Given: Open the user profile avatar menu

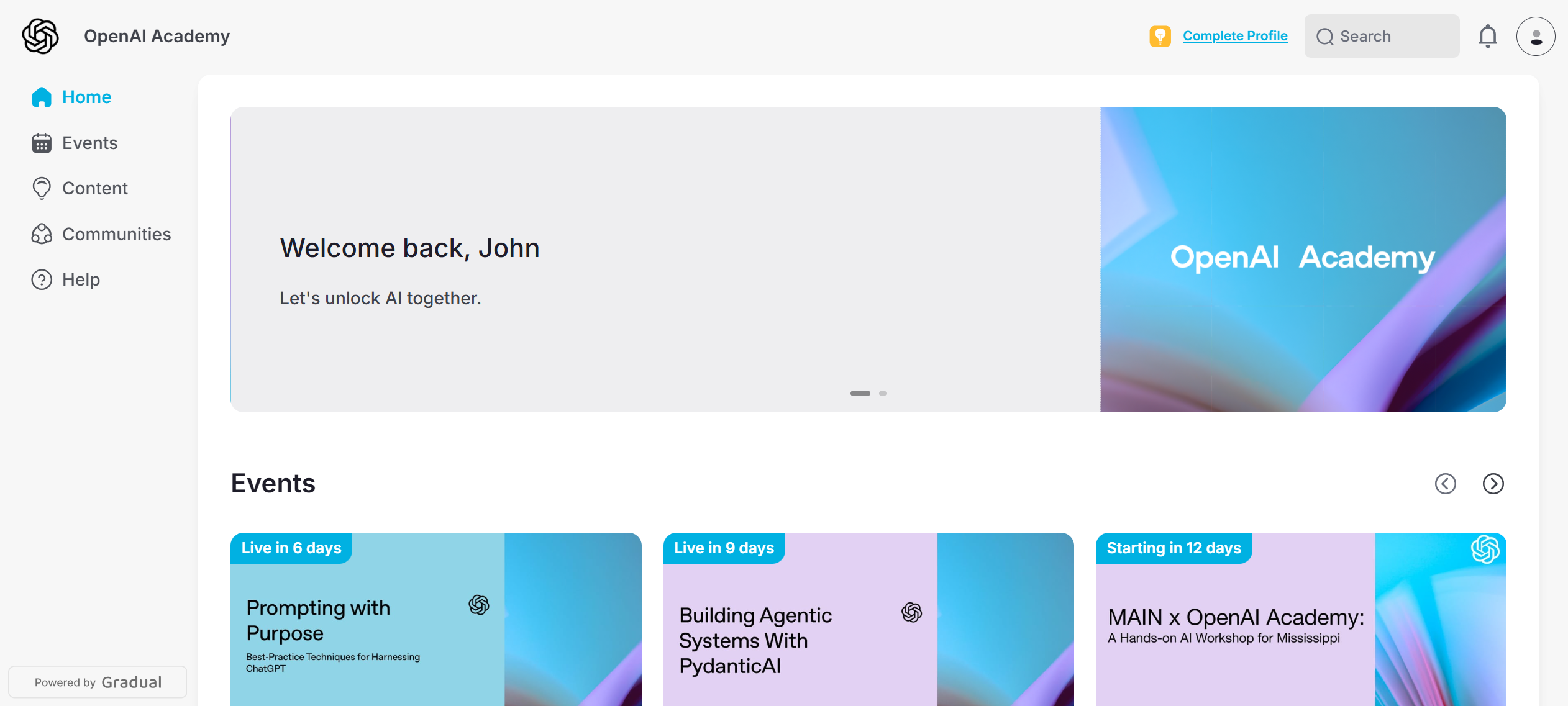Looking at the screenshot, I should pos(1536,37).
